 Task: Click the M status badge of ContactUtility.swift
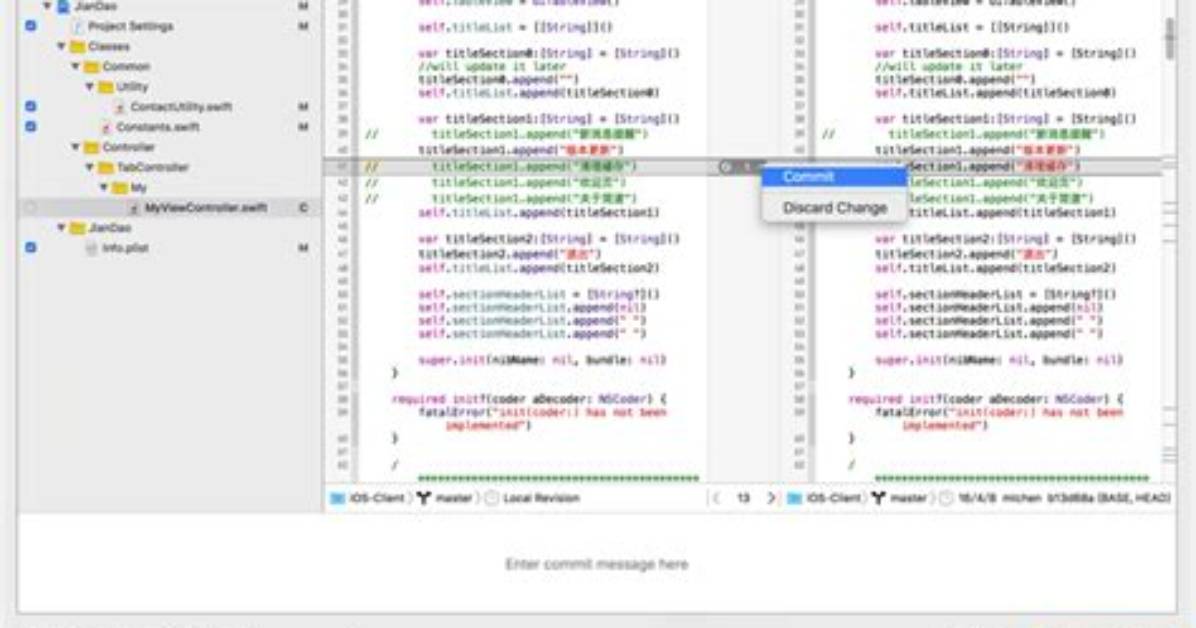(x=304, y=107)
